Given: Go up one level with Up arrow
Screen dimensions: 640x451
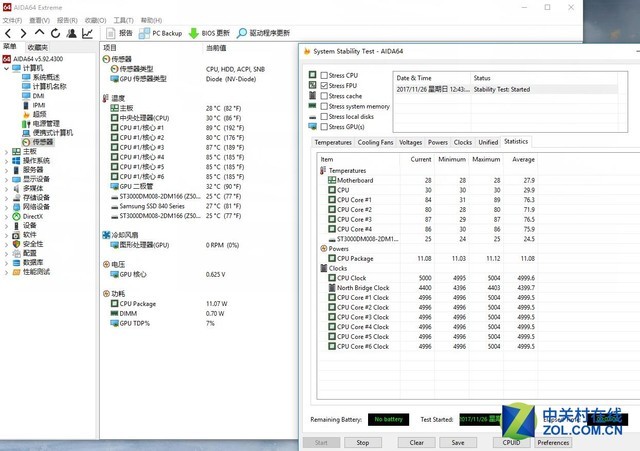Looking at the screenshot, I should pos(39,33).
